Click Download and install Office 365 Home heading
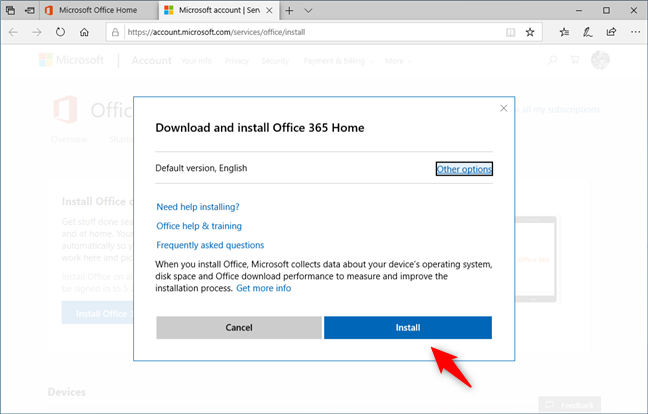The width and height of the screenshot is (648, 414). [260, 128]
